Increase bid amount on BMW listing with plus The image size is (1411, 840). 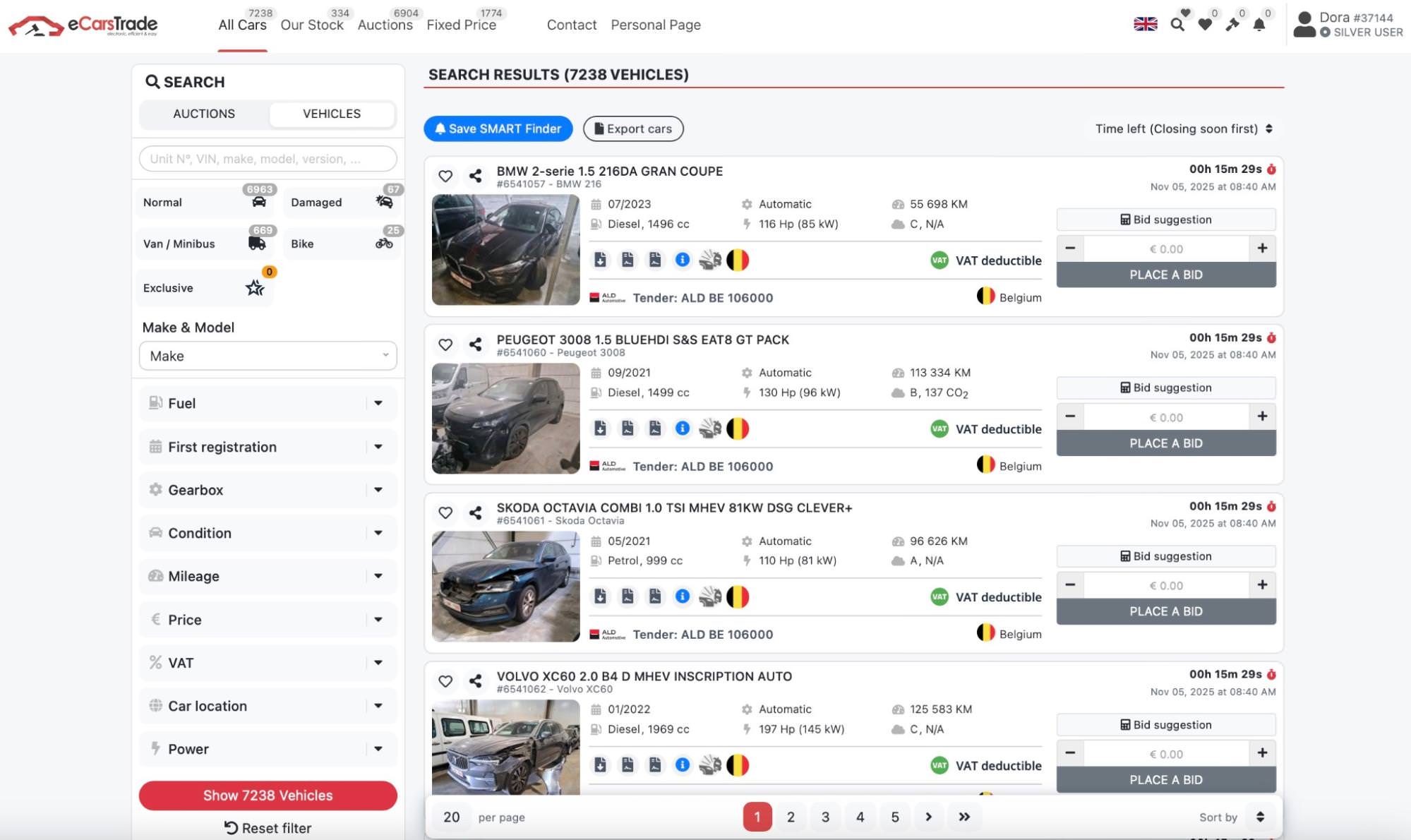(1262, 248)
